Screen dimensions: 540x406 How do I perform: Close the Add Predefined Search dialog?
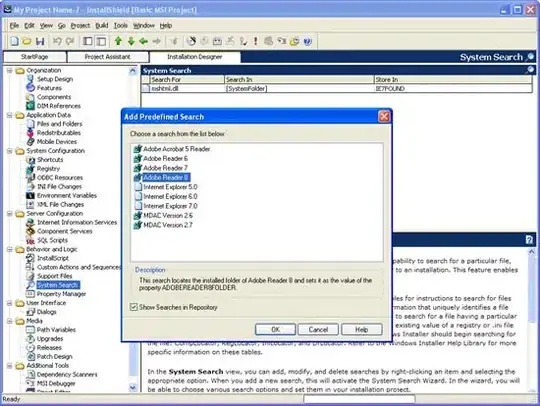coord(384,116)
